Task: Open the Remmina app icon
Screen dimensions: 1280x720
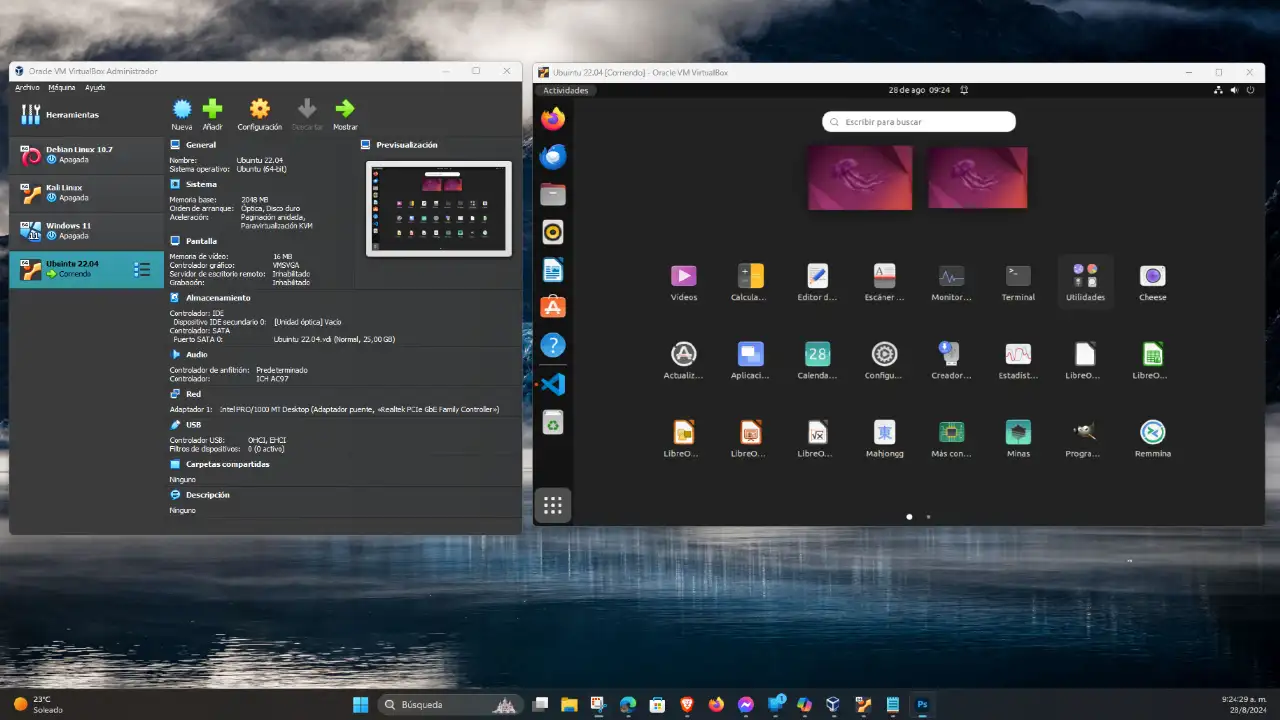Action: [1152, 433]
